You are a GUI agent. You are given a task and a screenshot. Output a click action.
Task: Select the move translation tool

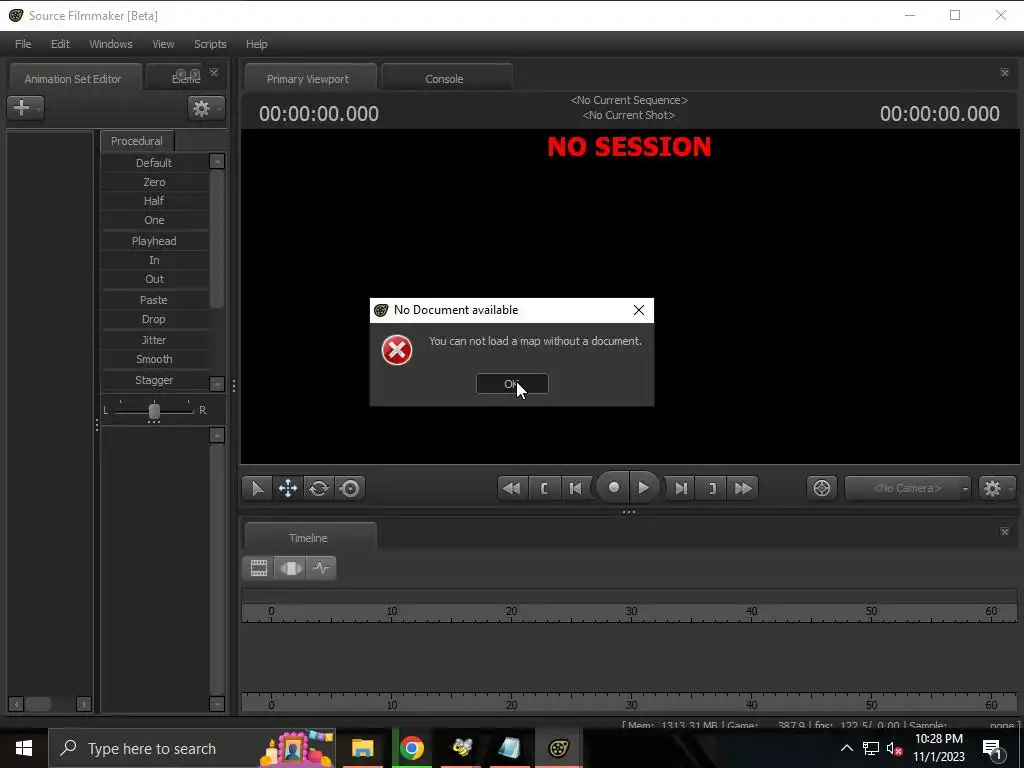(x=288, y=488)
